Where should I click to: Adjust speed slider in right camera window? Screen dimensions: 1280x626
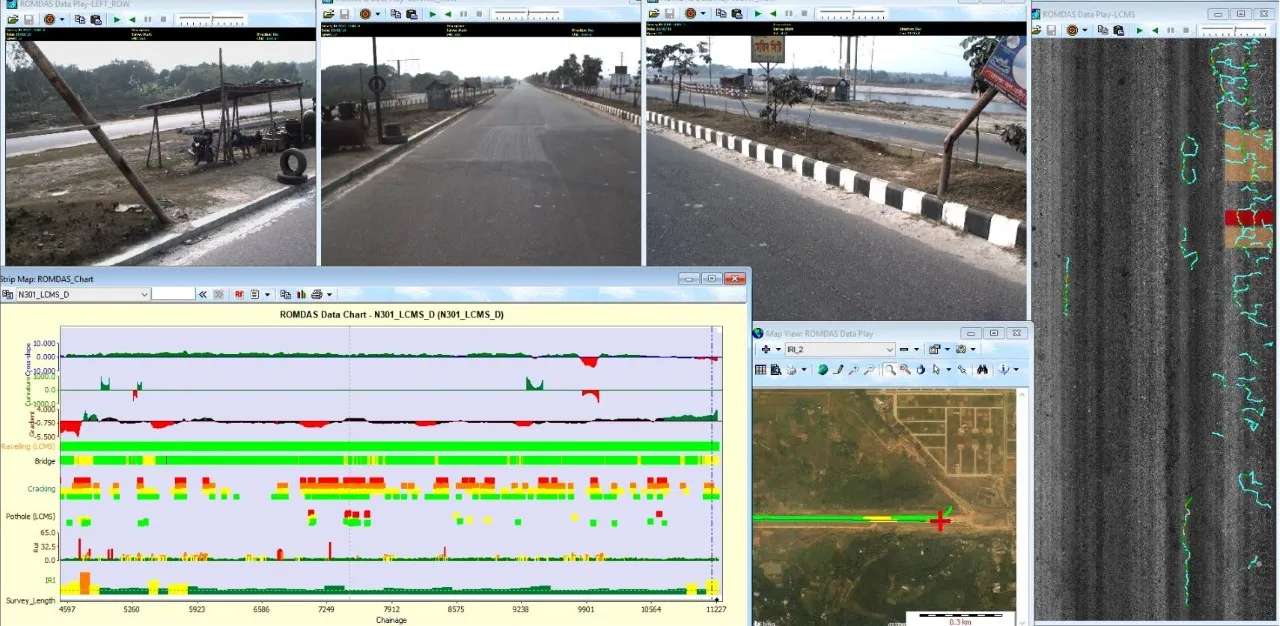[x=852, y=13]
